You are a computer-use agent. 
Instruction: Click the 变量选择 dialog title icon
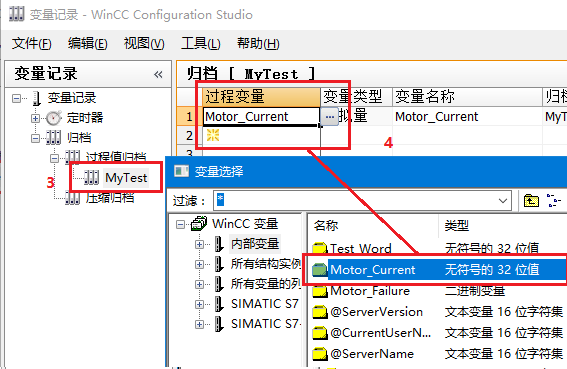pyautogui.click(x=182, y=171)
